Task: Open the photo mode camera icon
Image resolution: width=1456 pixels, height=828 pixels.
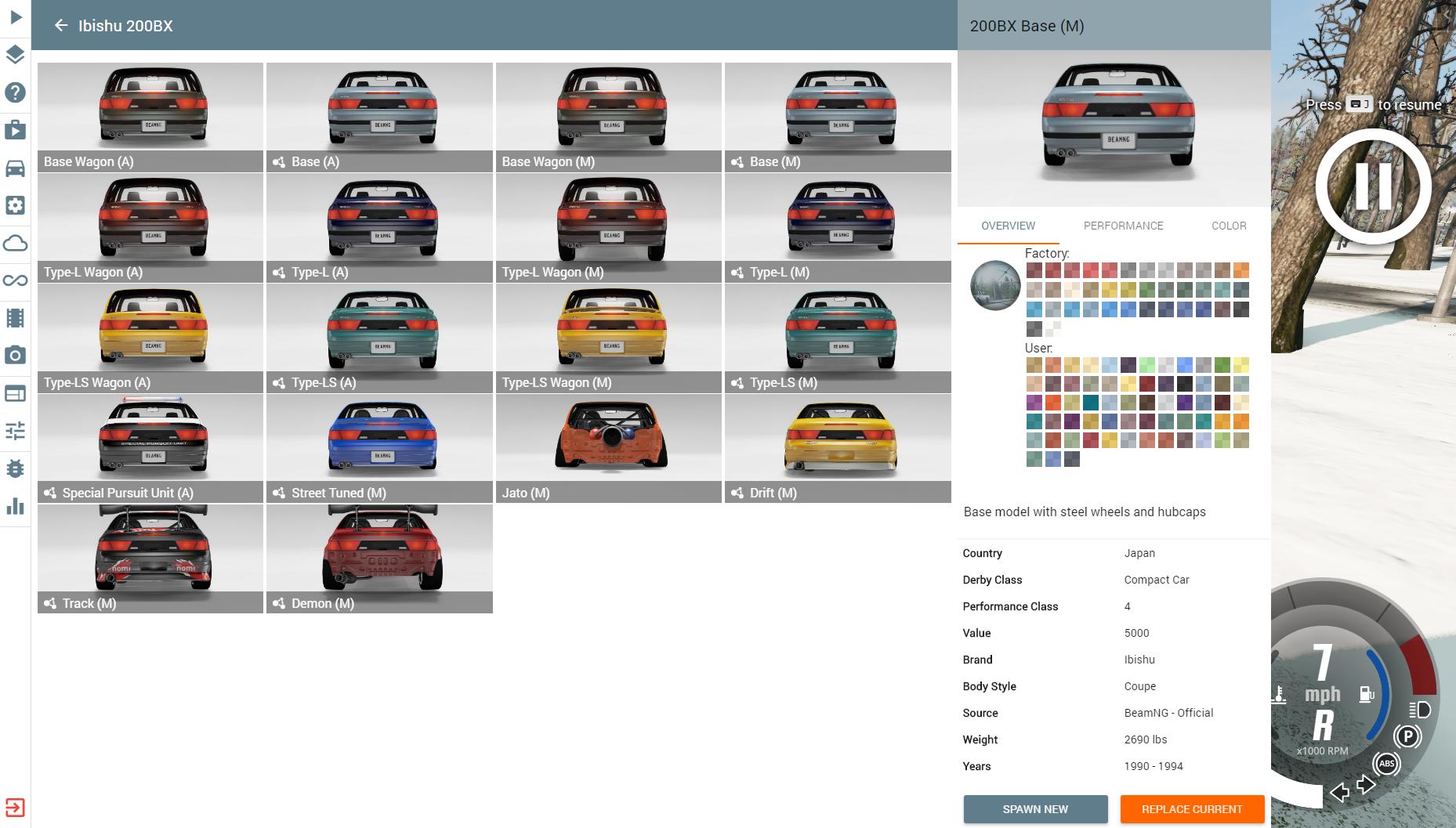Action: [16, 356]
